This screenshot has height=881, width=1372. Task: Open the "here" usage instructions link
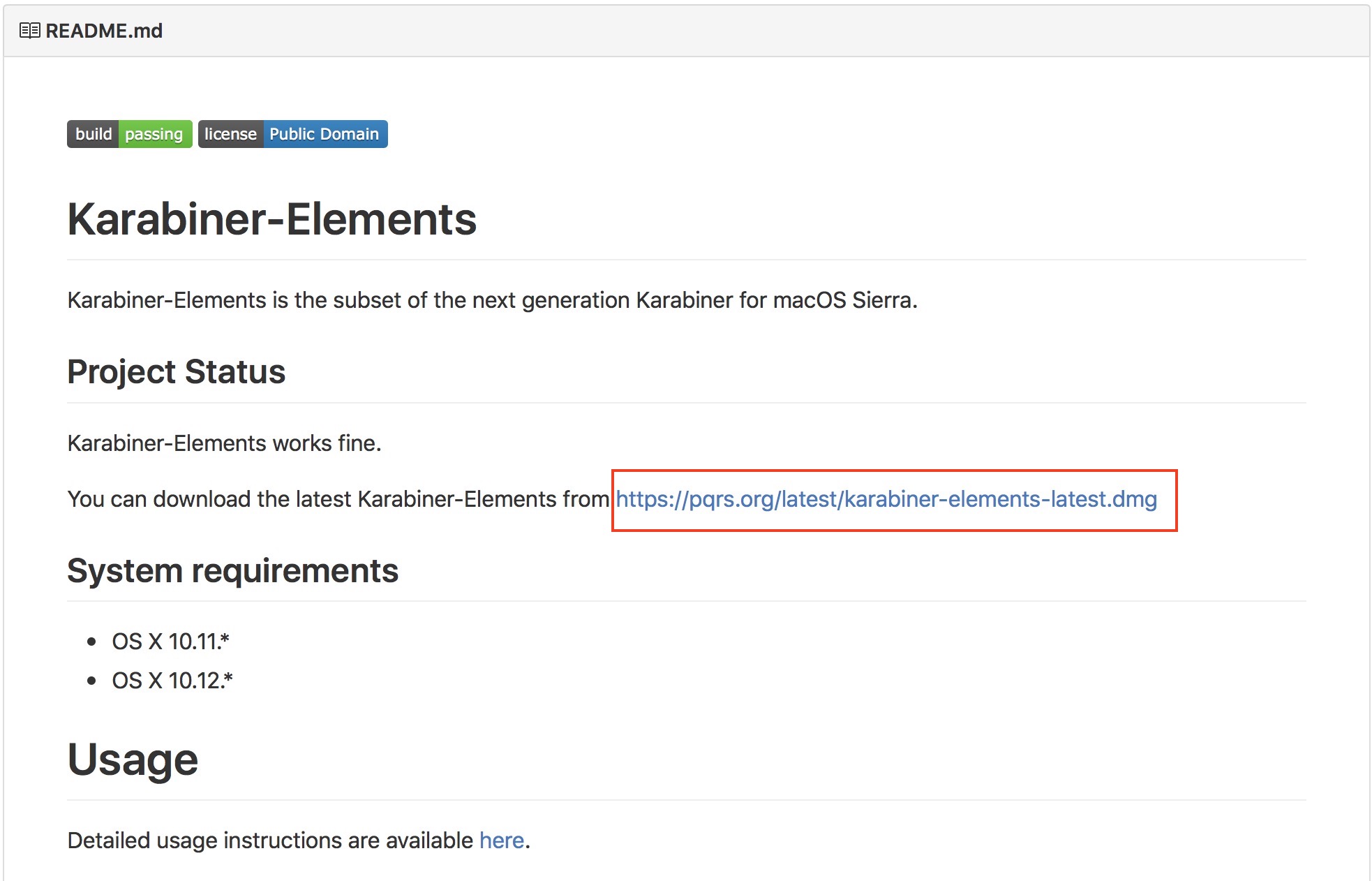point(501,841)
